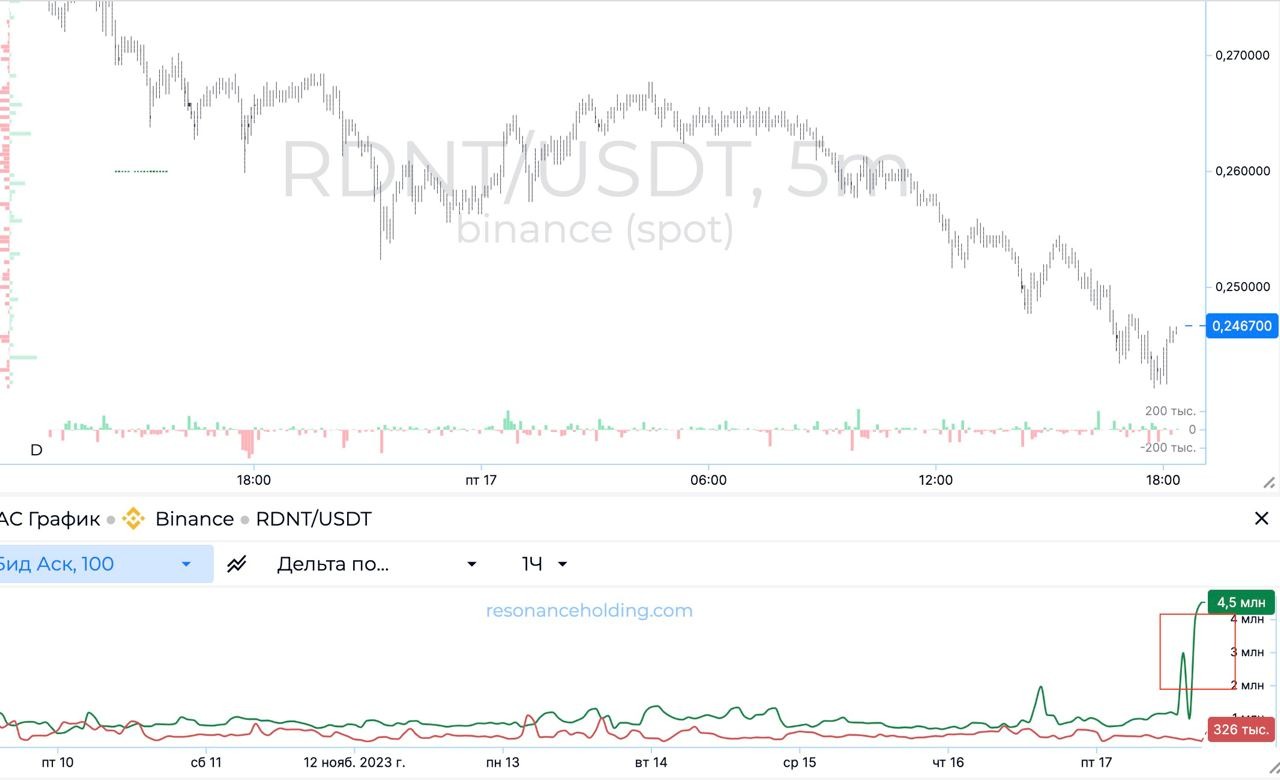Click the green 4,5 млн value label
This screenshot has width=1280, height=780.
tap(1241, 602)
